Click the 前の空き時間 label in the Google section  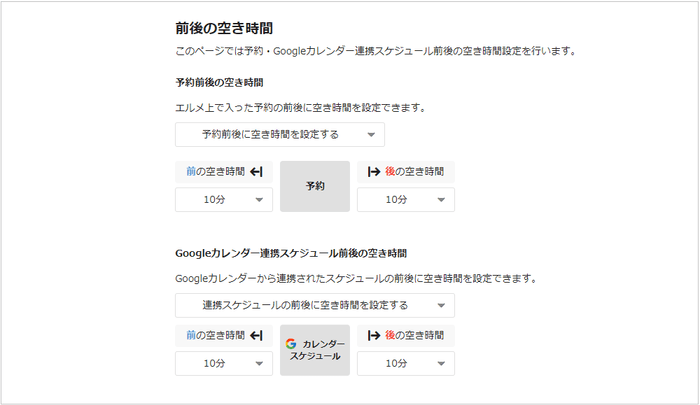tap(214, 336)
